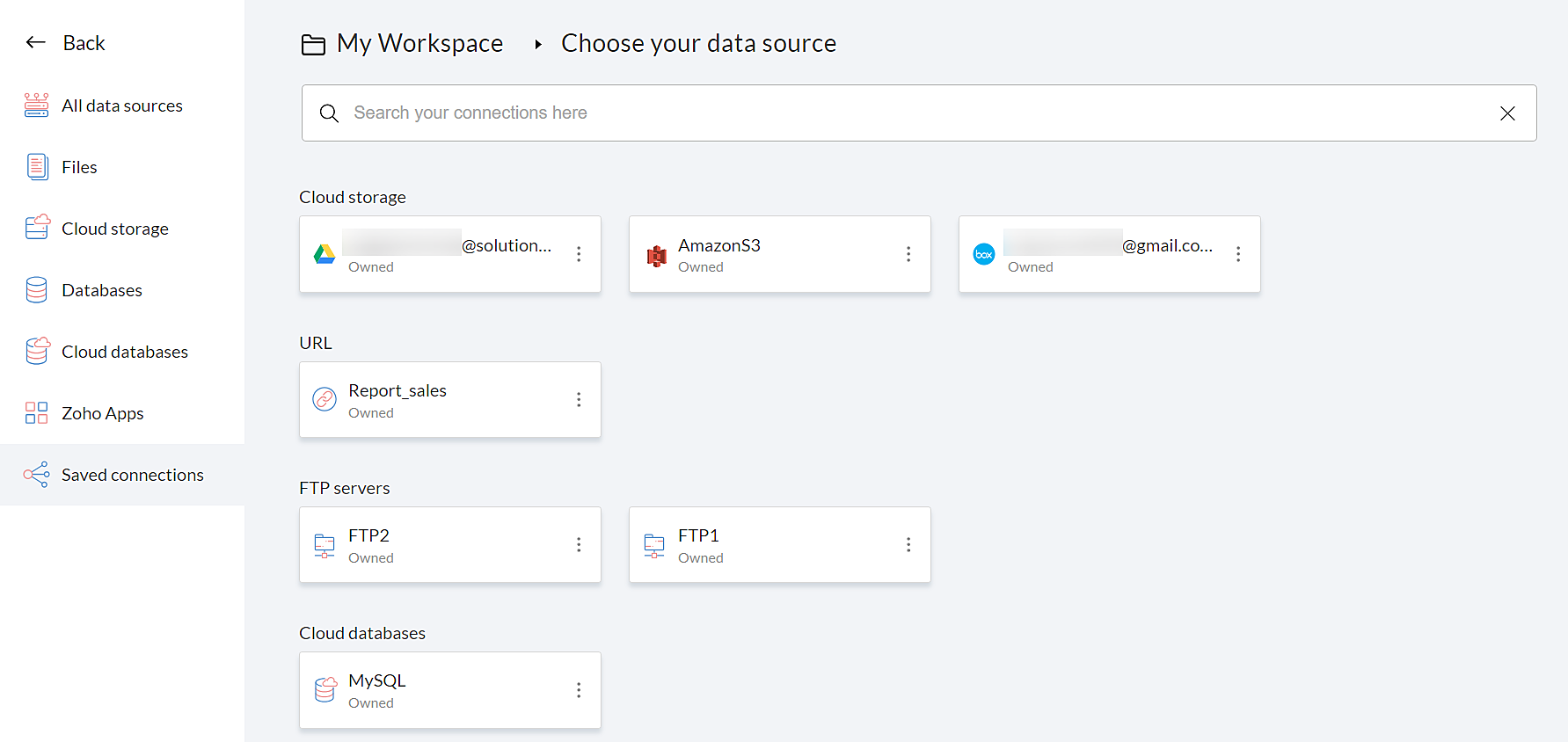Open the FTP2 card three-dot menu

[x=579, y=545]
